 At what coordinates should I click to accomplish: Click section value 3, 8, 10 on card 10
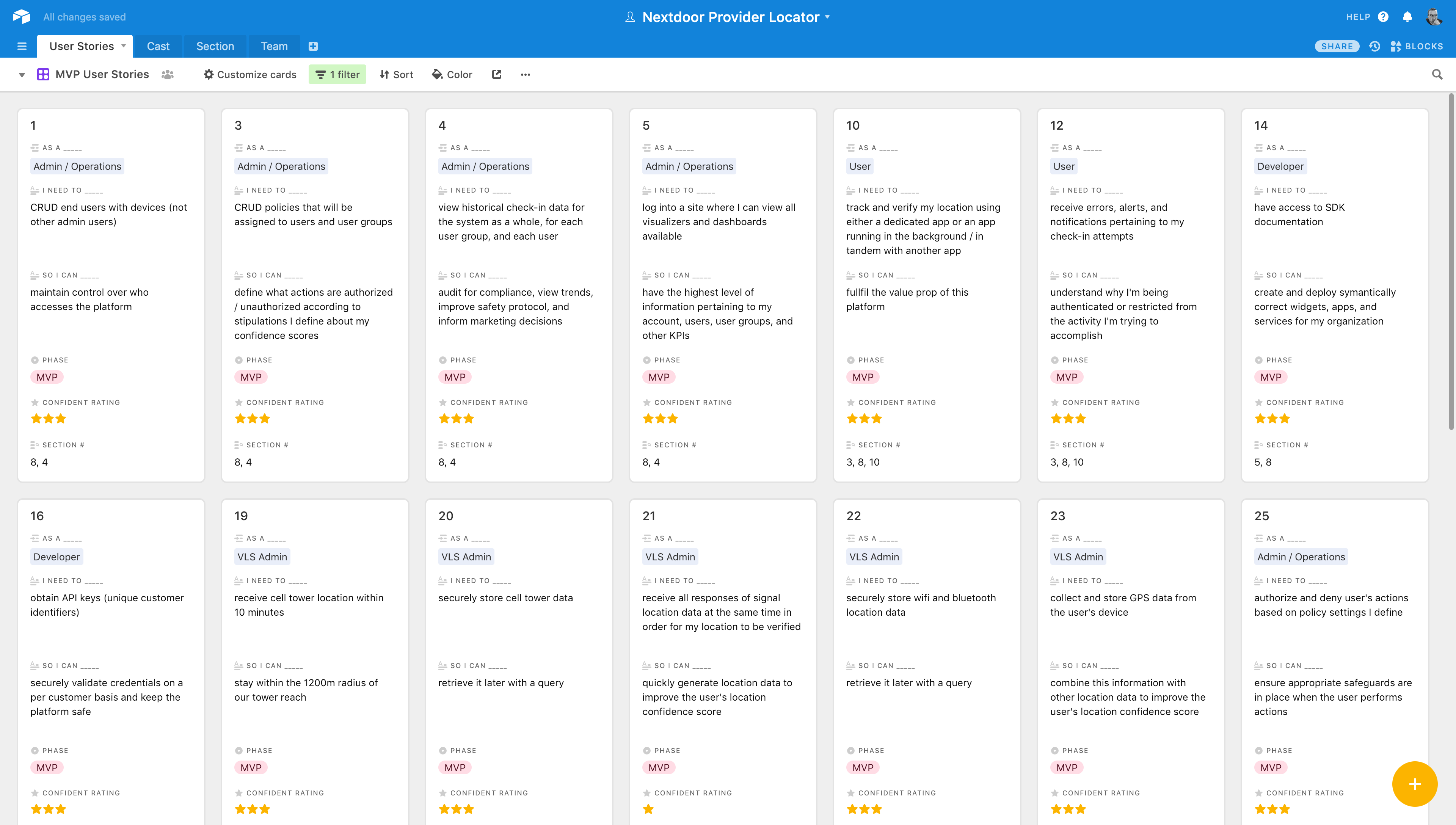click(x=863, y=462)
